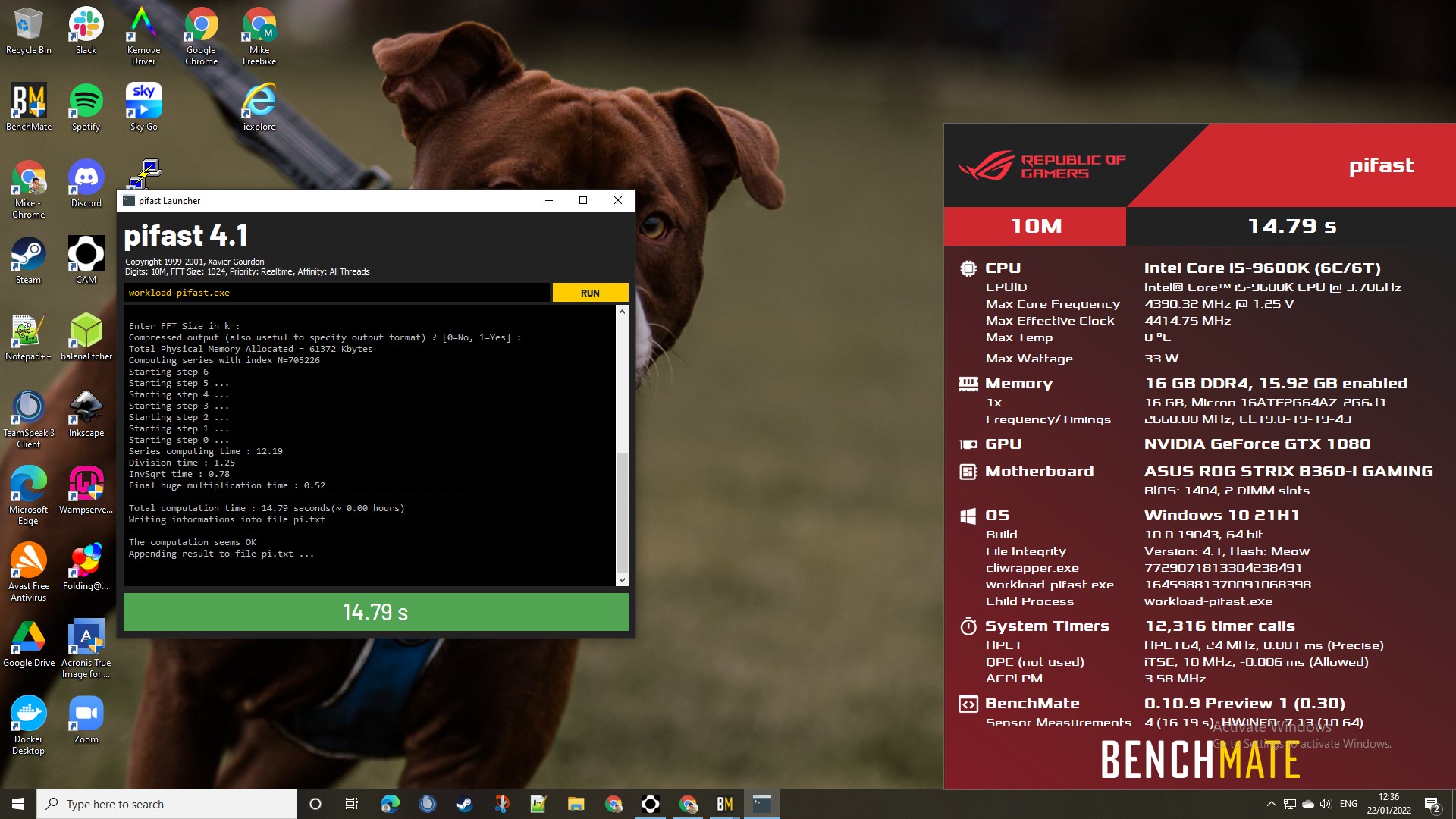Open the Slack desktop shortcut
The image size is (1456, 819).
[x=86, y=31]
